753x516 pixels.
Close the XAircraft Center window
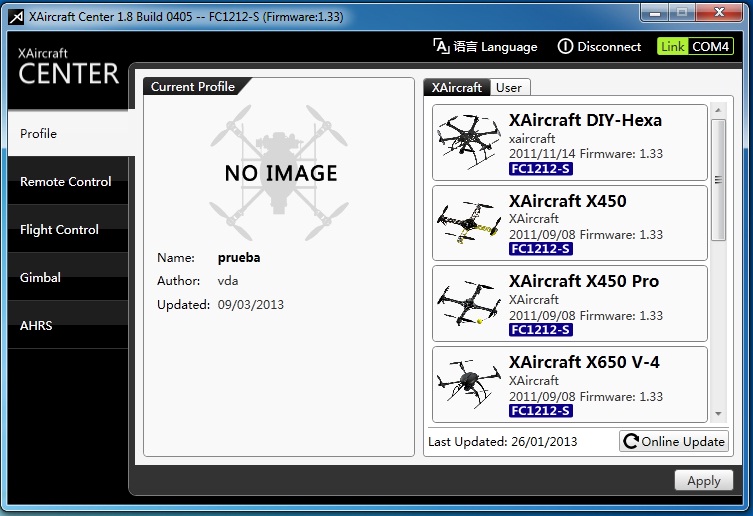tap(719, 13)
